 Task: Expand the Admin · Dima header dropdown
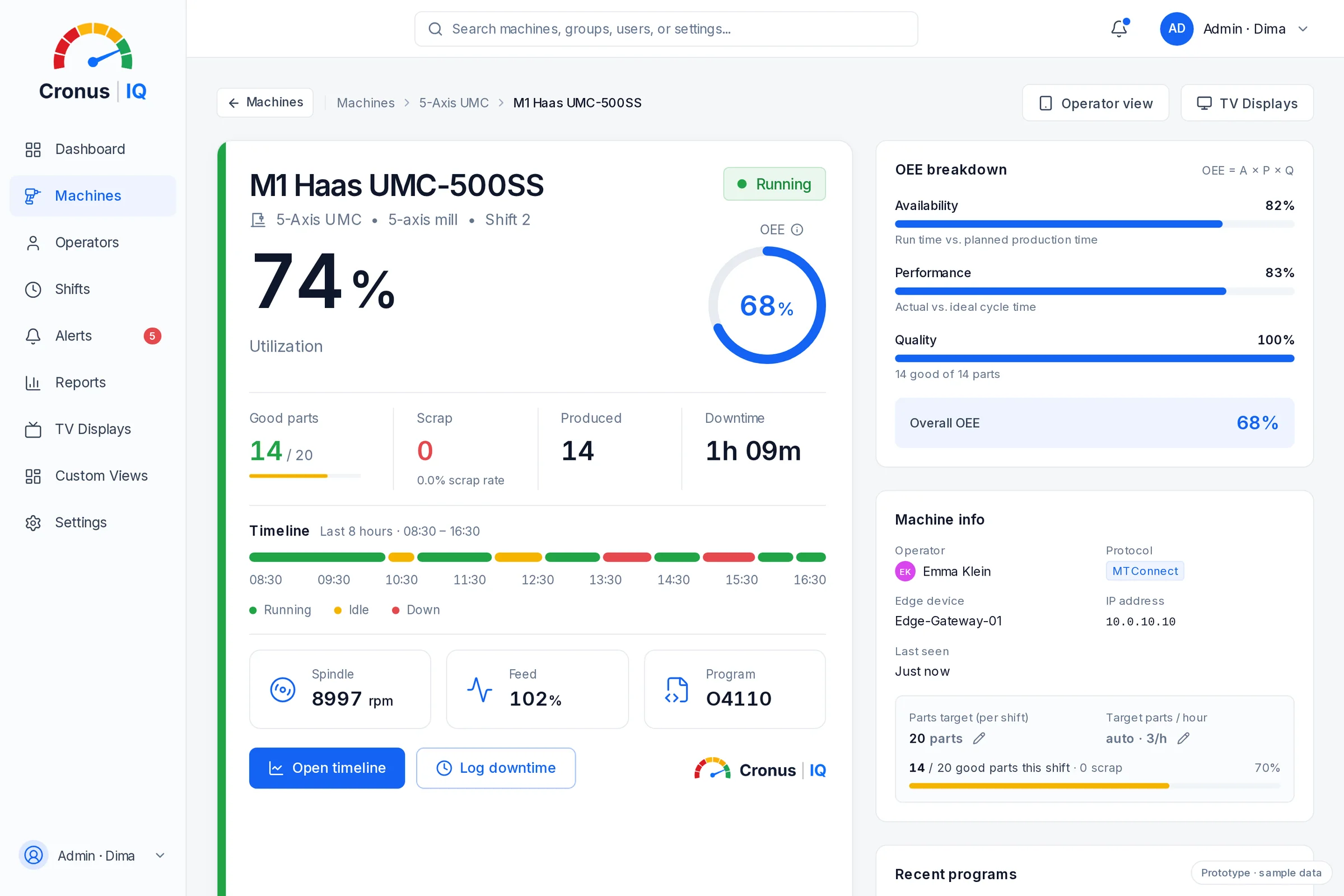click(x=1303, y=29)
